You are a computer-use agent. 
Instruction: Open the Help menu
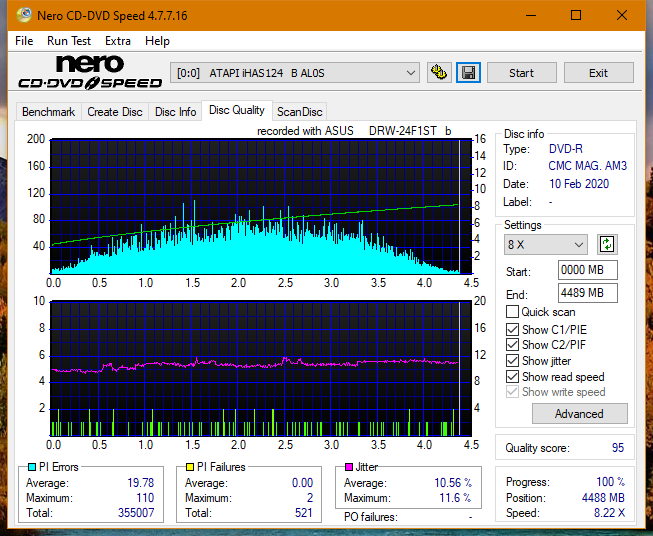coord(157,41)
